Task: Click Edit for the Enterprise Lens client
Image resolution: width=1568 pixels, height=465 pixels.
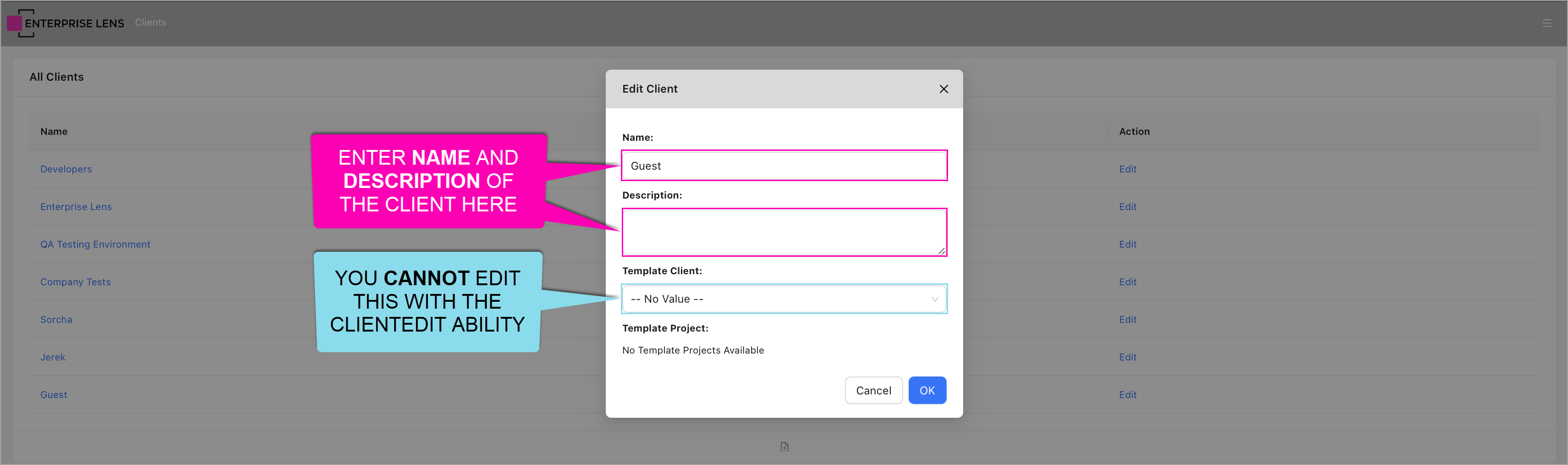Action: [x=1127, y=207]
